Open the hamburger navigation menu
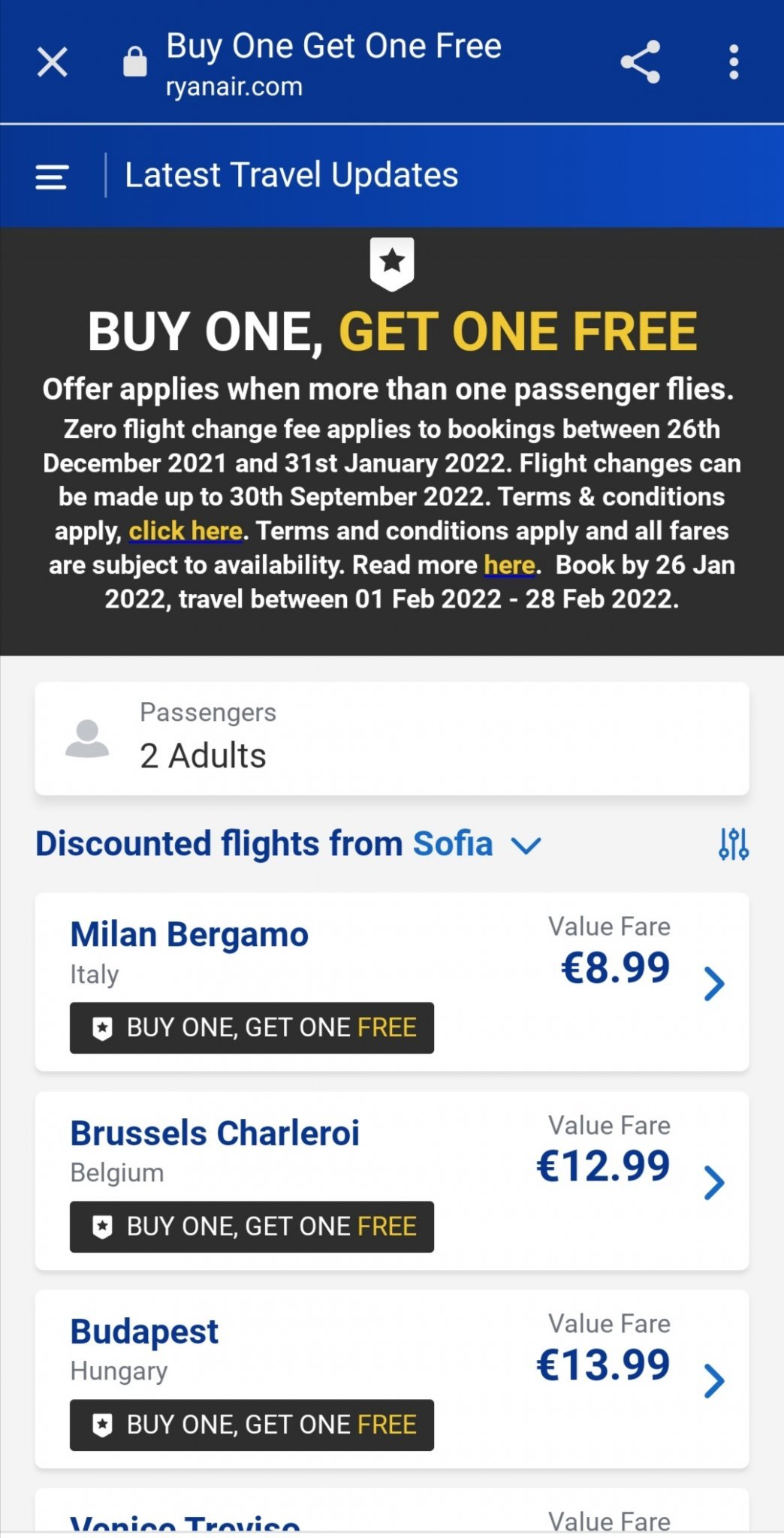This screenshot has height=1538, width=784. tap(52, 177)
